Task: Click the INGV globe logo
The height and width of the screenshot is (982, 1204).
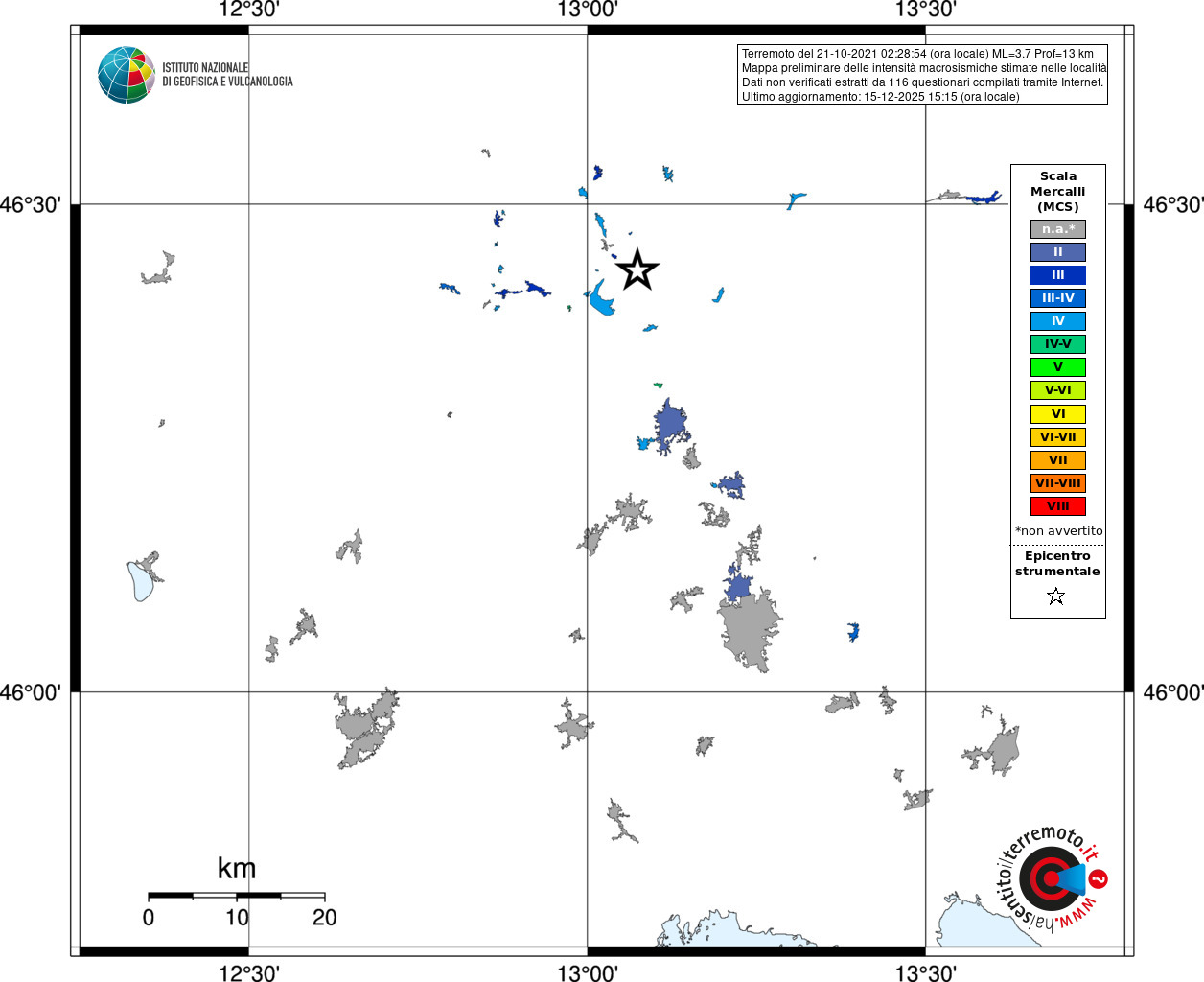Action: point(127,75)
